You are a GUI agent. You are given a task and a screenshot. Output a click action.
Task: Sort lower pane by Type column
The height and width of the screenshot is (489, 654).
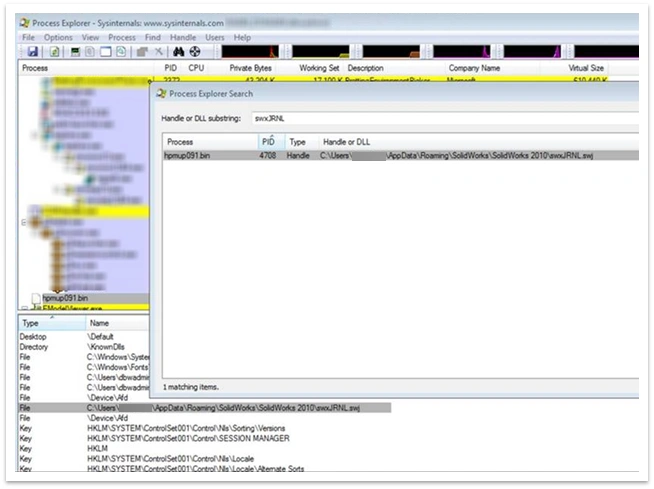point(52,323)
